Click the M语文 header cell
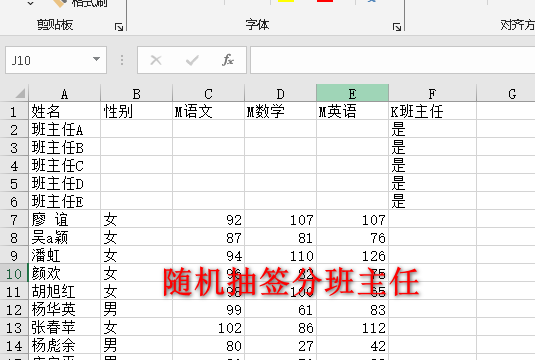 point(208,111)
